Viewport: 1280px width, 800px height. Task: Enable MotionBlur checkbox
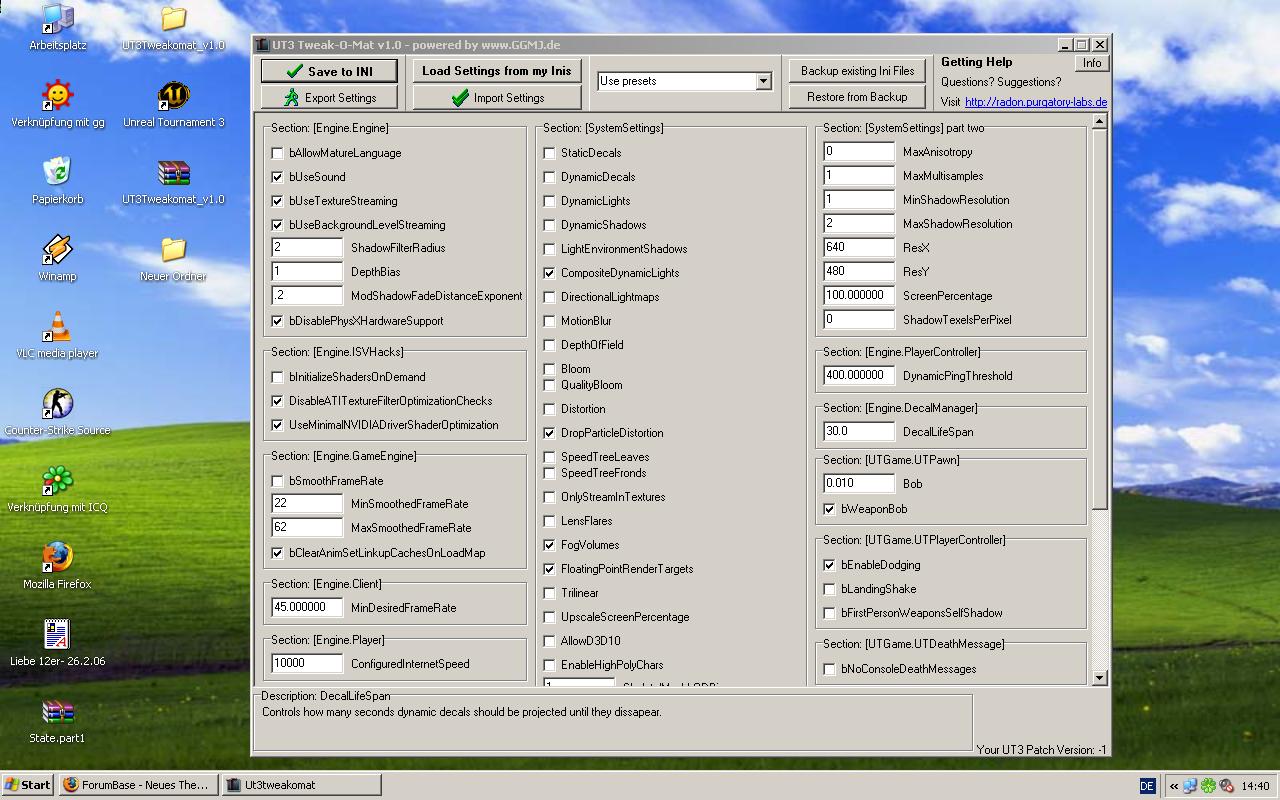[550, 321]
